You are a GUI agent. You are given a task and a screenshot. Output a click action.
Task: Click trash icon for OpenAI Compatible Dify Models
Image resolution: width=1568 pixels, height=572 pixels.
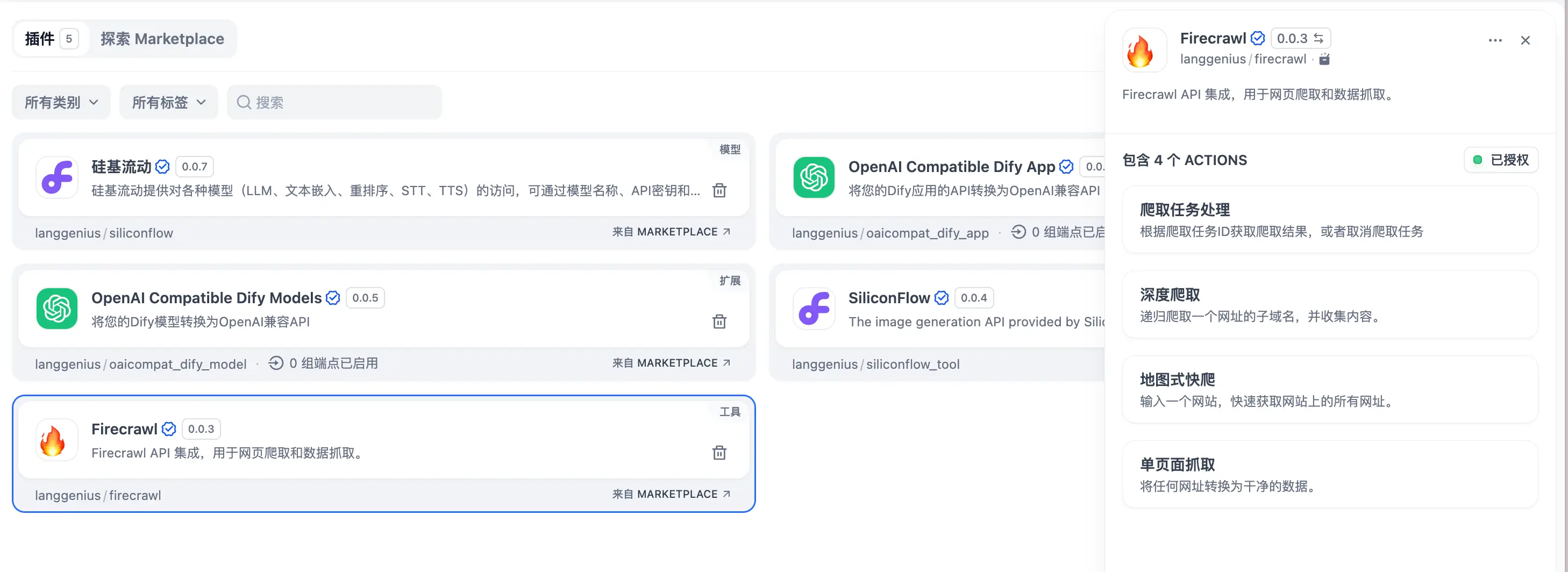[x=719, y=321]
